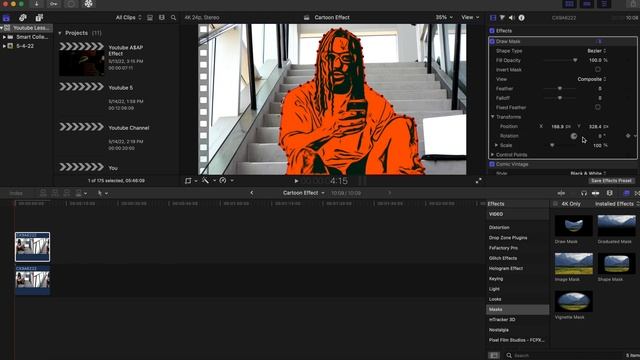The image size is (640, 360).
Task: Collapse the Transforms disclosure triangle
Action: coord(493,117)
